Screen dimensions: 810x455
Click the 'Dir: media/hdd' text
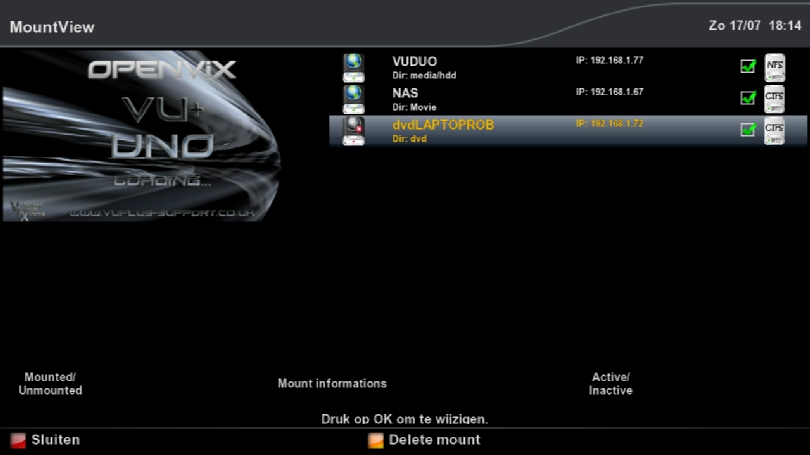tap(424, 75)
